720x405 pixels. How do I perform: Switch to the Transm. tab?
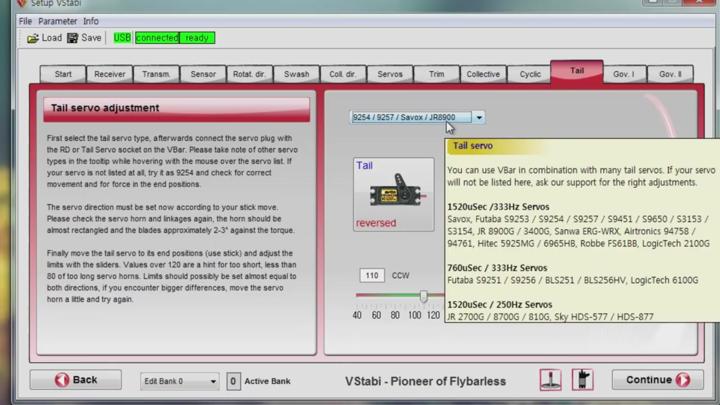tap(156, 74)
